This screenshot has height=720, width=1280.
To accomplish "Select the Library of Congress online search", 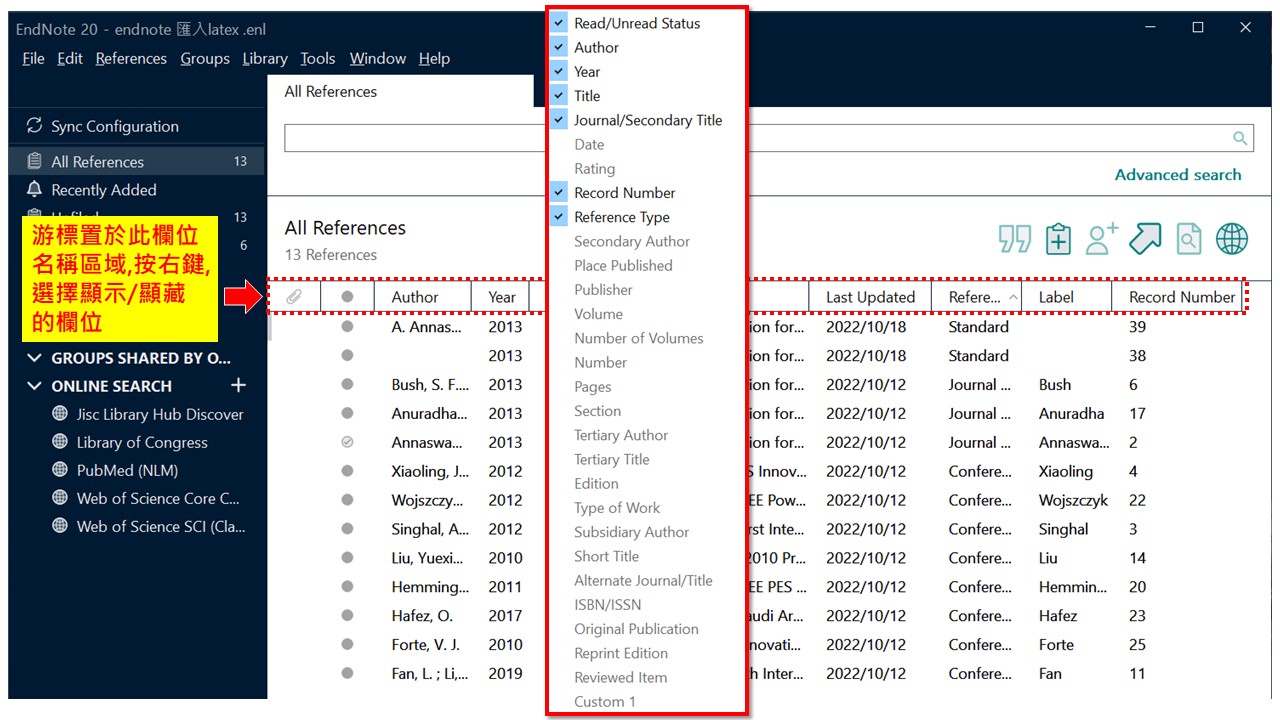I will pos(142,442).
